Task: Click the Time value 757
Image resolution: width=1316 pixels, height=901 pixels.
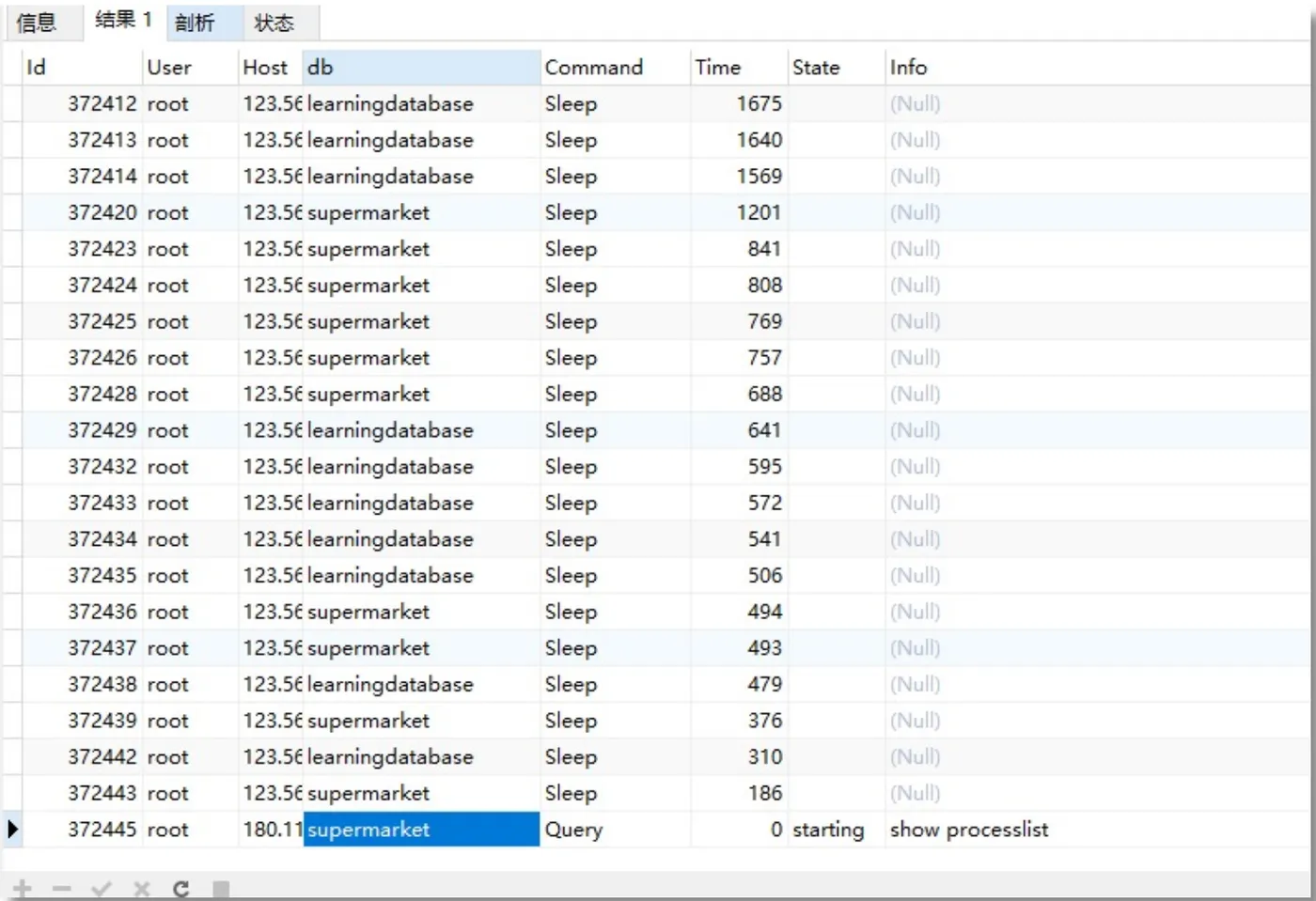Action: click(764, 358)
